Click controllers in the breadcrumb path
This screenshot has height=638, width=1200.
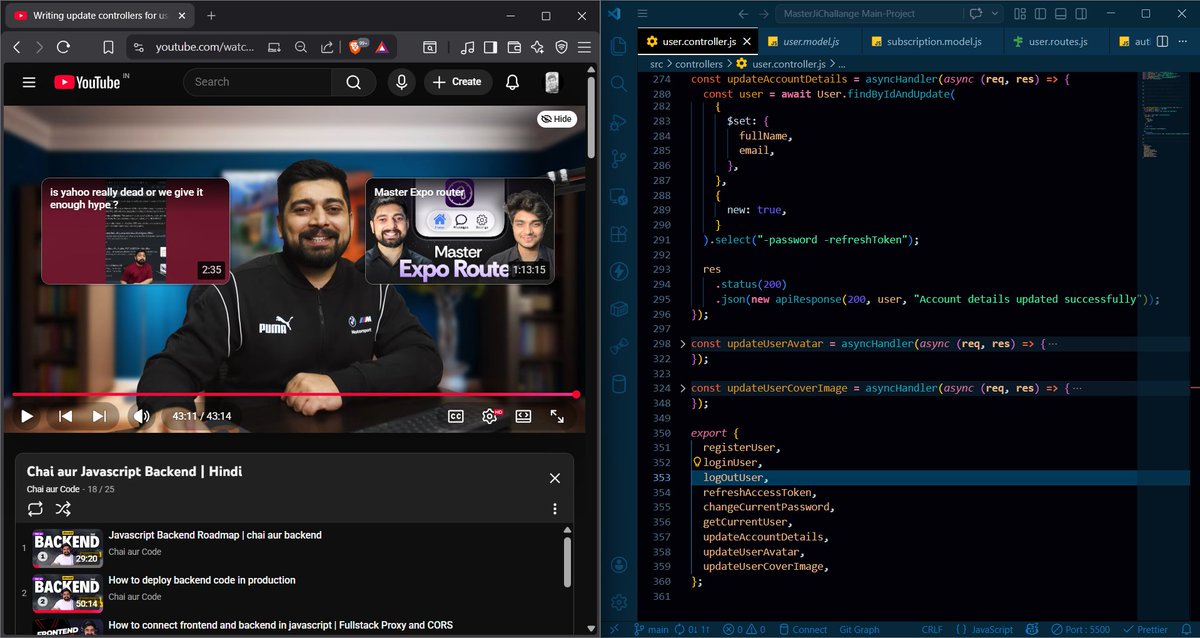[x=698, y=64]
